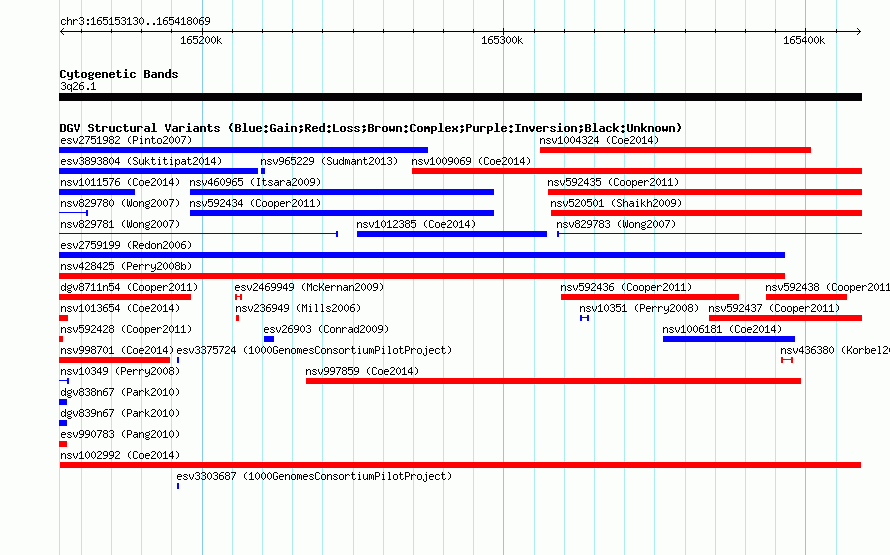Click the DGV Structural Variants track title

coord(371,128)
